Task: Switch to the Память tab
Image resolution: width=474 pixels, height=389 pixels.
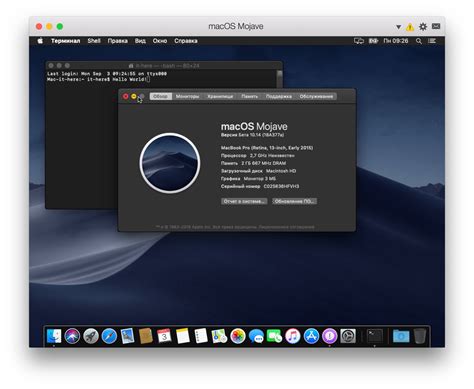Action: point(250,96)
